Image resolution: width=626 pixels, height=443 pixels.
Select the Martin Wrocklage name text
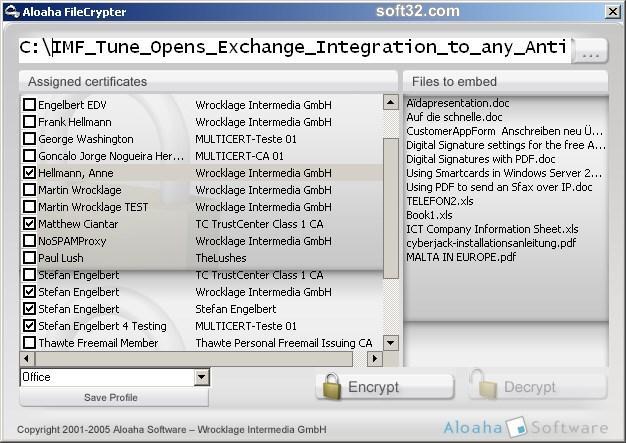tap(79, 190)
